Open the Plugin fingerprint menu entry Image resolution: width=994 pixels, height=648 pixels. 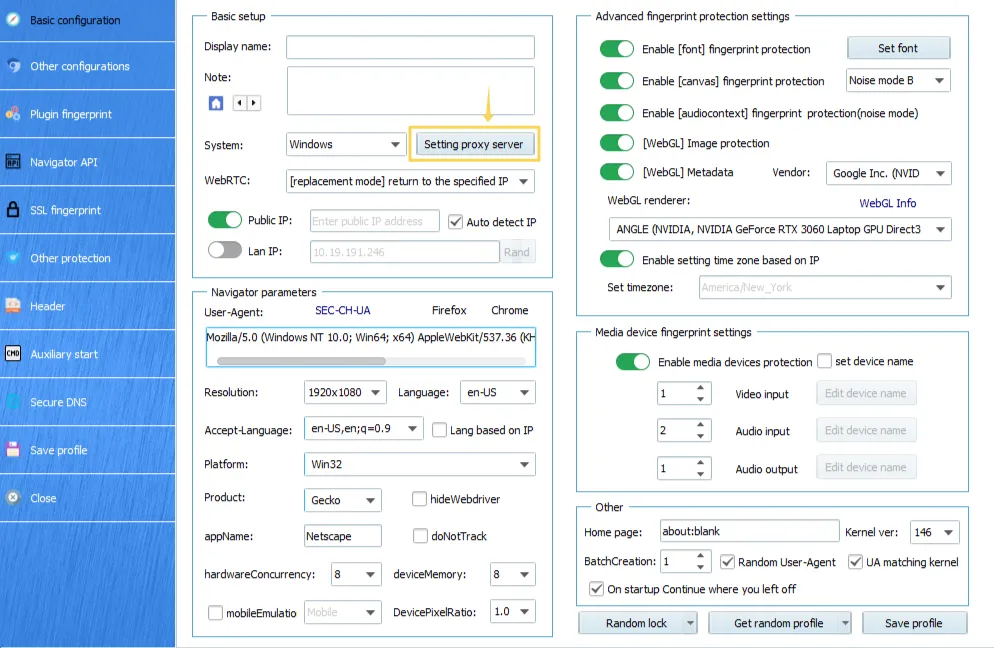click(x=87, y=114)
